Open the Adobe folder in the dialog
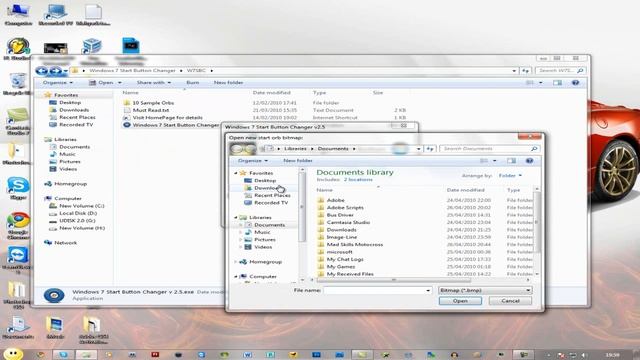 [x=336, y=200]
